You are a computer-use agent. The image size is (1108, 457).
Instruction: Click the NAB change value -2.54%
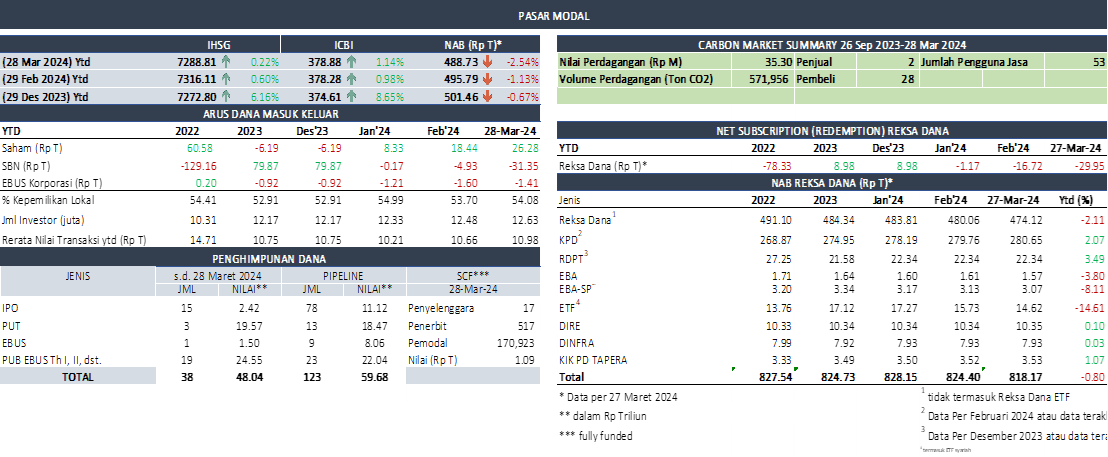(522, 61)
